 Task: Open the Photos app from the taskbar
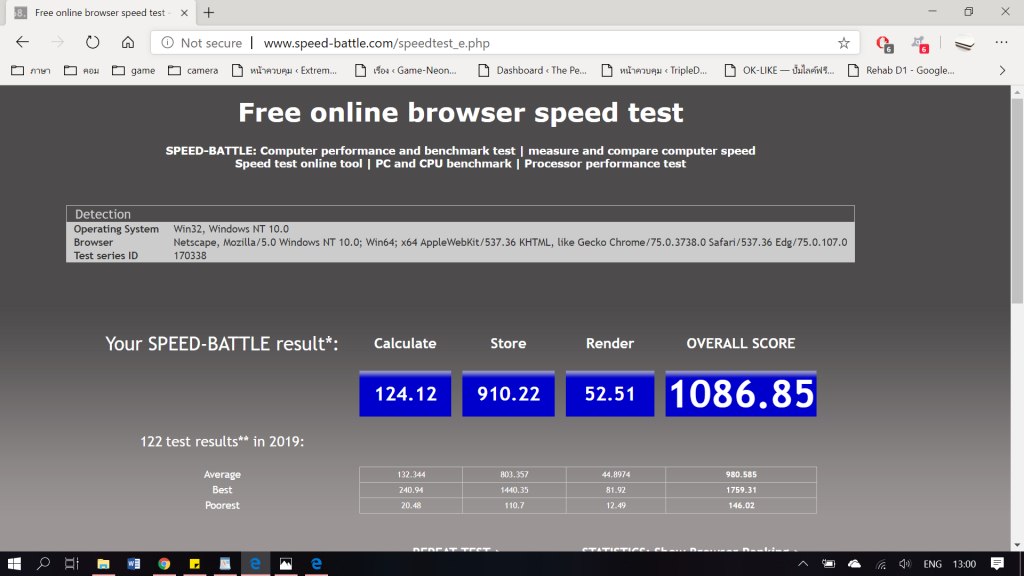(x=285, y=564)
